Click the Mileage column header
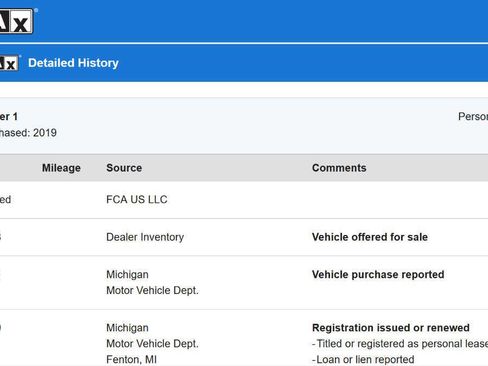 coord(61,168)
